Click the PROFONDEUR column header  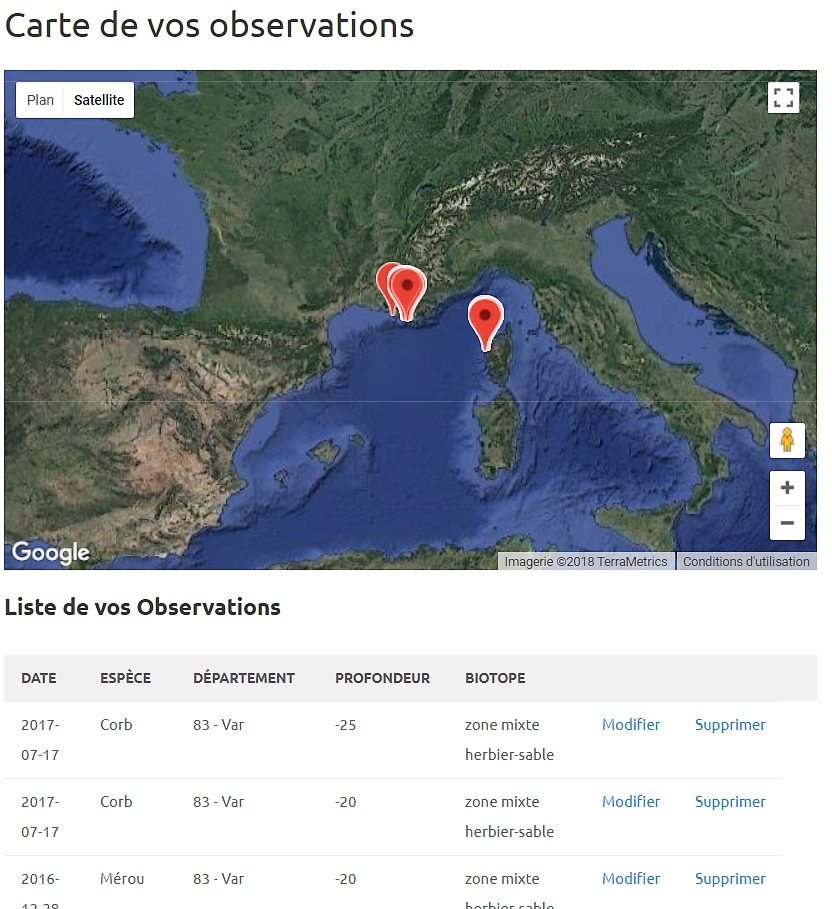coord(383,678)
